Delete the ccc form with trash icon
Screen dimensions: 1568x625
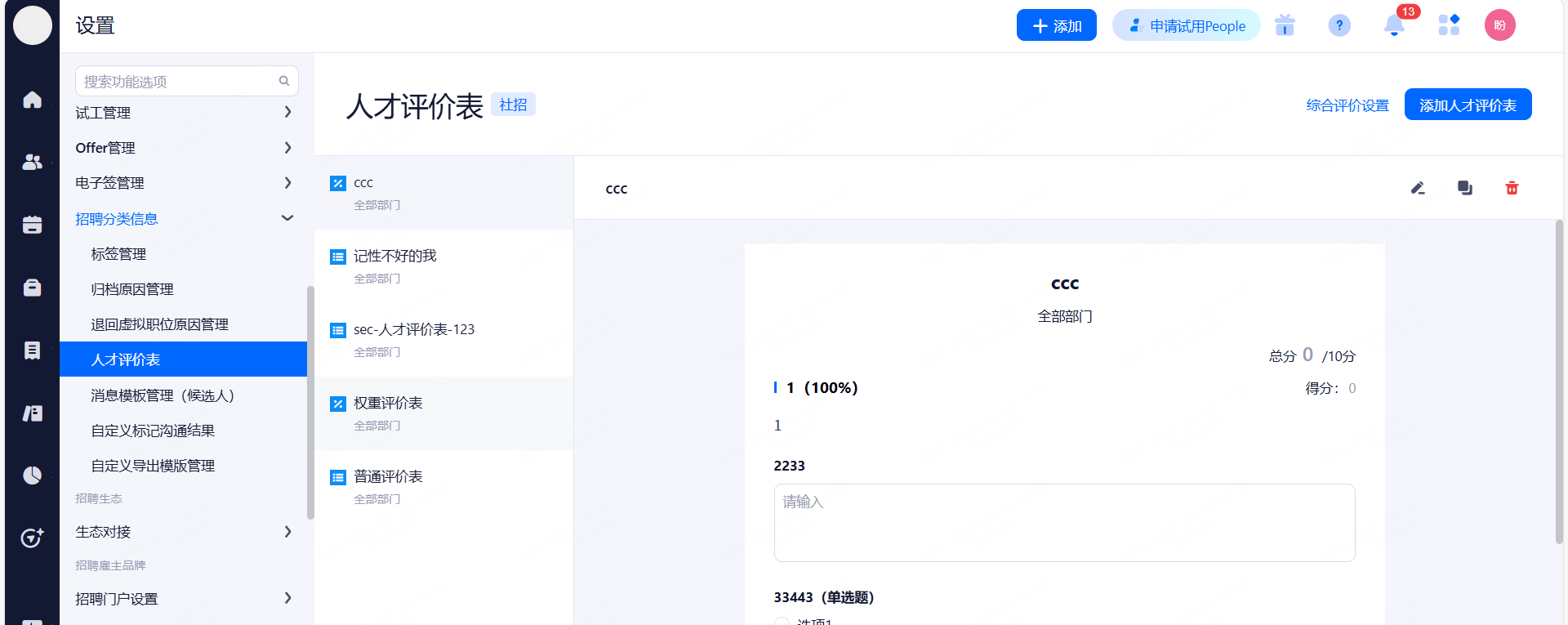point(1512,188)
